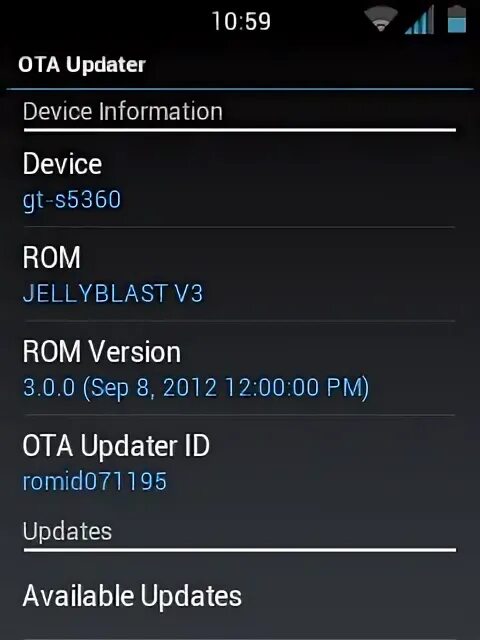This screenshot has height=640, width=480.
Task: Open the Device preference item
Action: click(x=239, y=180)
